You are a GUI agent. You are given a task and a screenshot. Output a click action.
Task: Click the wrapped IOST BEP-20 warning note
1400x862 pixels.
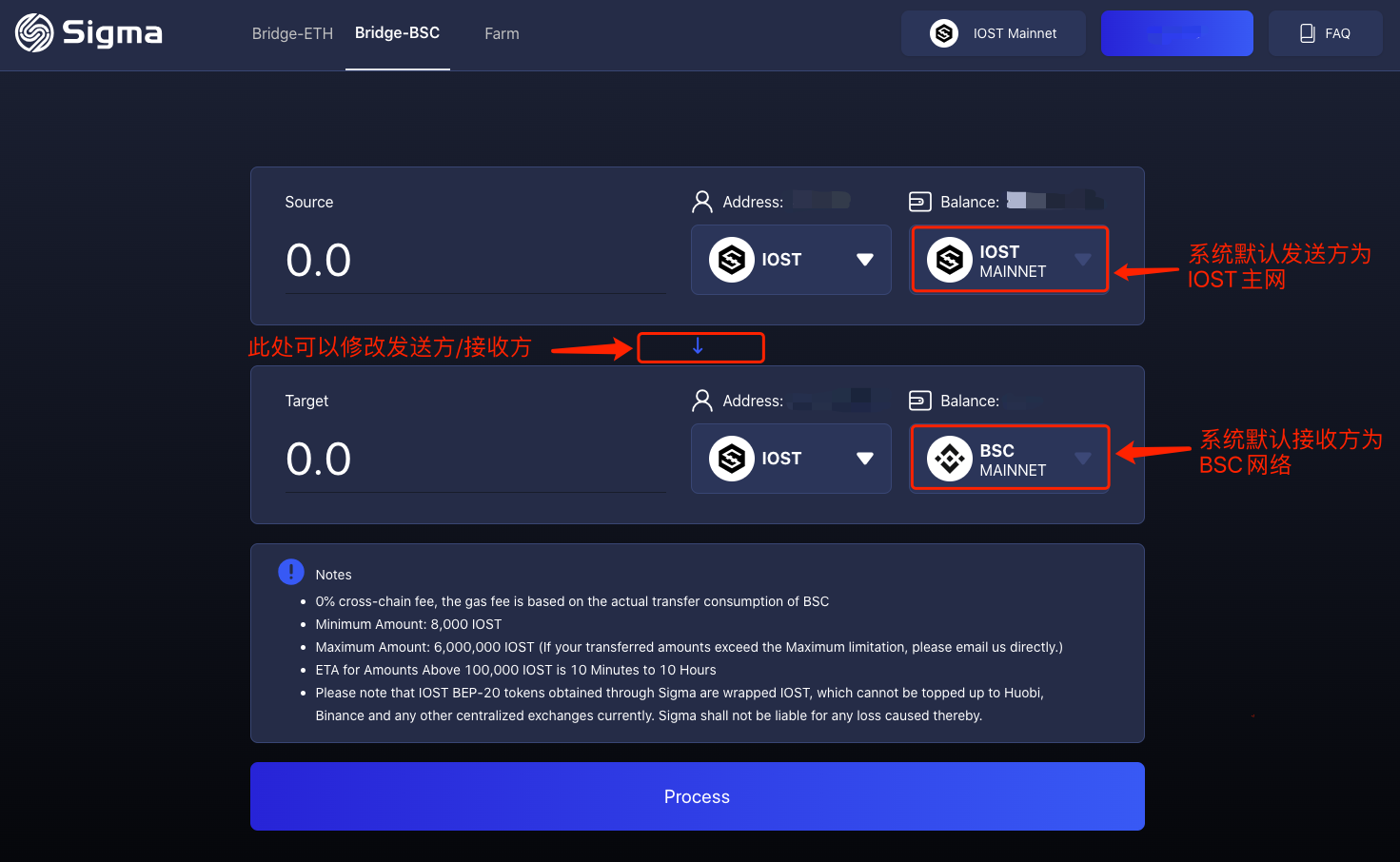680,704
